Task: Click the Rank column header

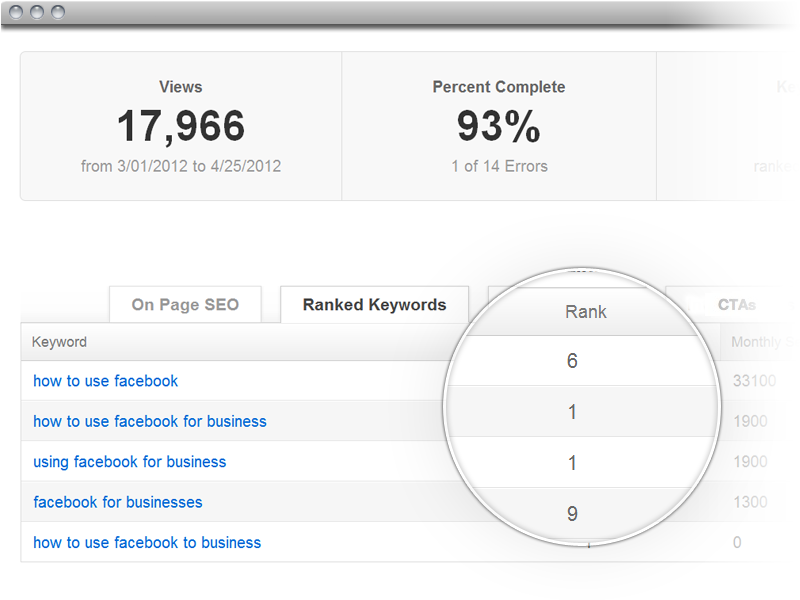Action: (x=586, y=312)
